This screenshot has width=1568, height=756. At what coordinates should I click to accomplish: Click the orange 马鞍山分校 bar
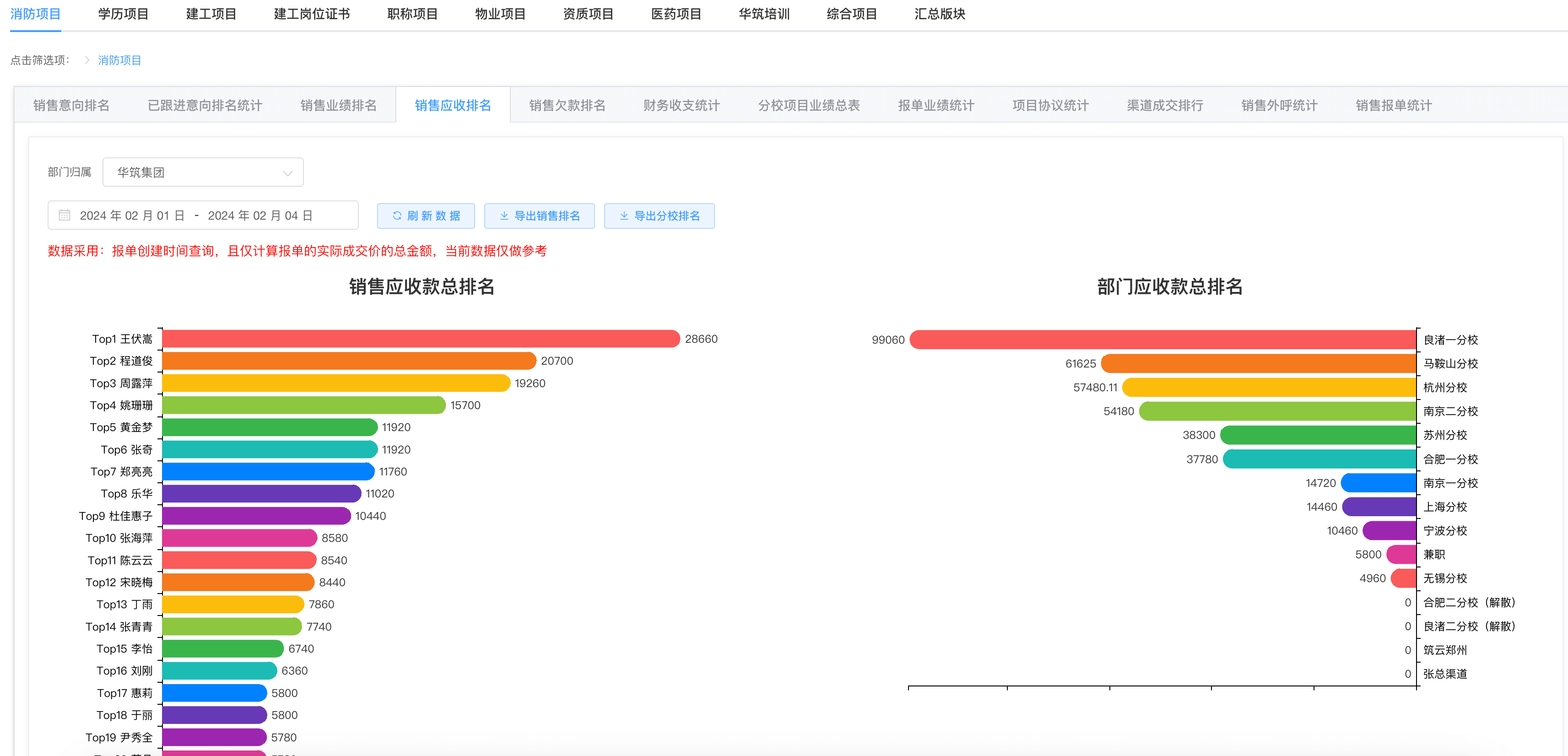point(1258,364)
